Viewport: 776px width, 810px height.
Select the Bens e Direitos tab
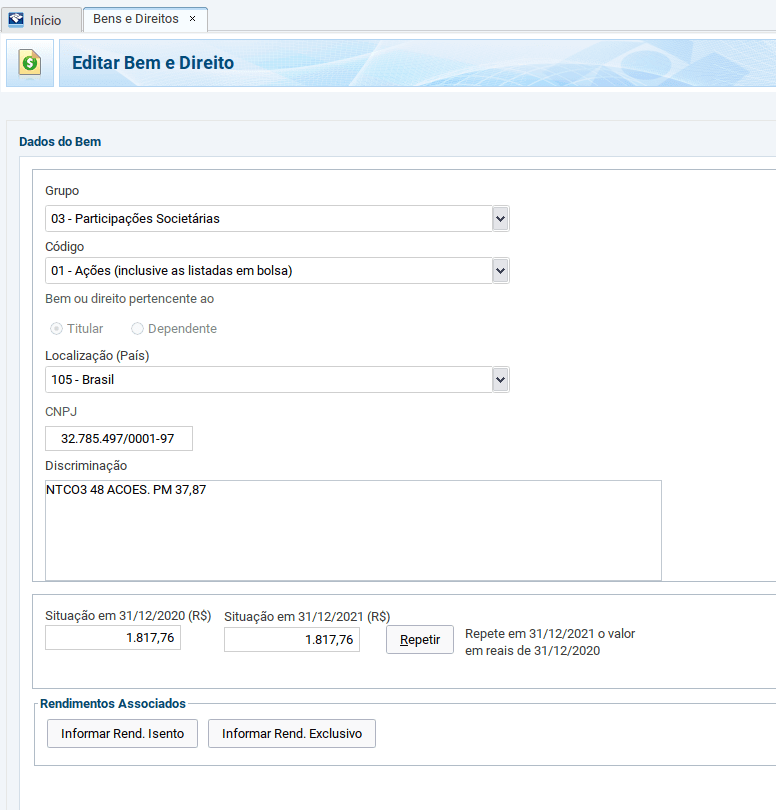(135, 19)
